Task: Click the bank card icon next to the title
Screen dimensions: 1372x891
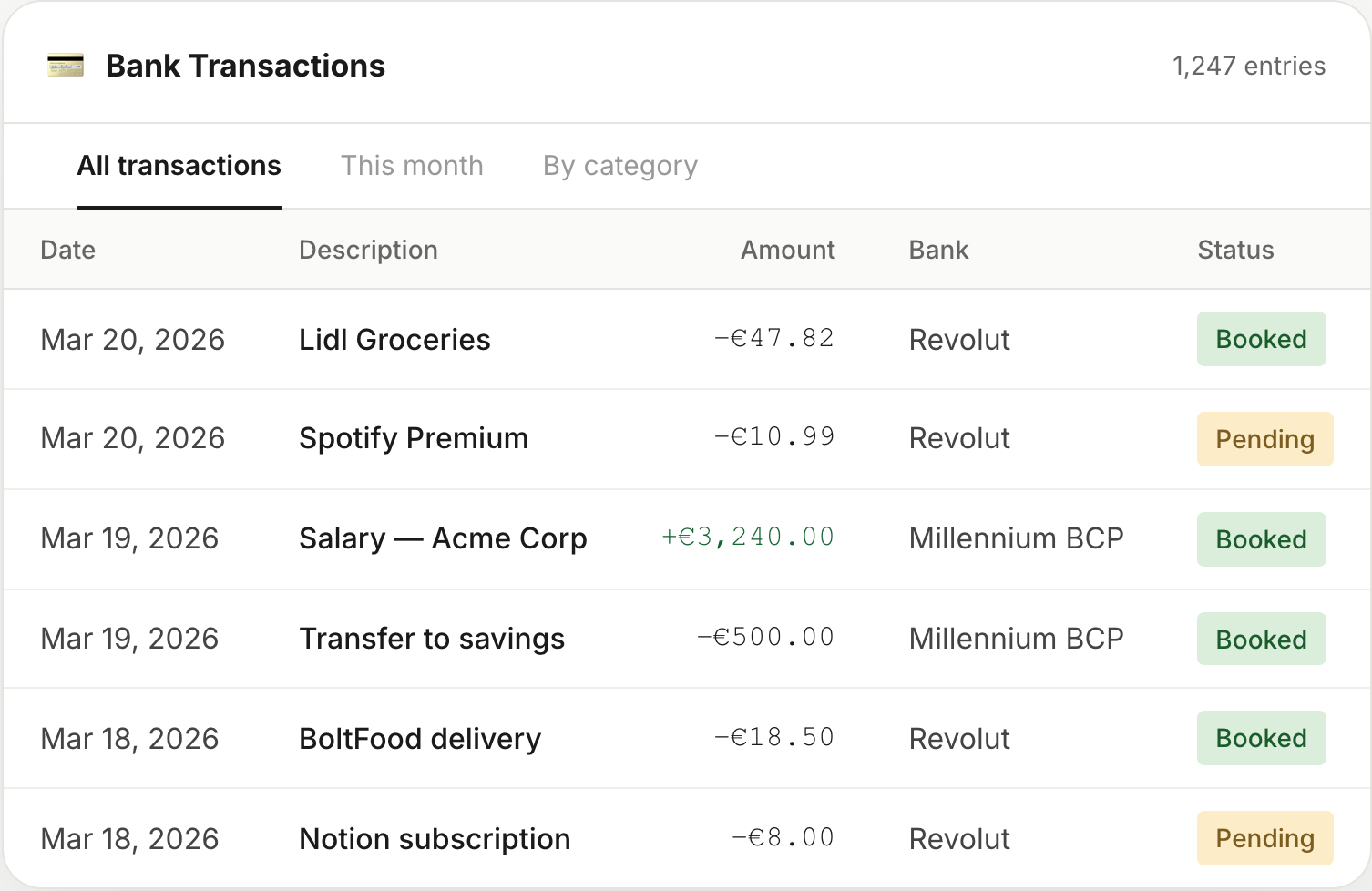Action: (65, 66)
